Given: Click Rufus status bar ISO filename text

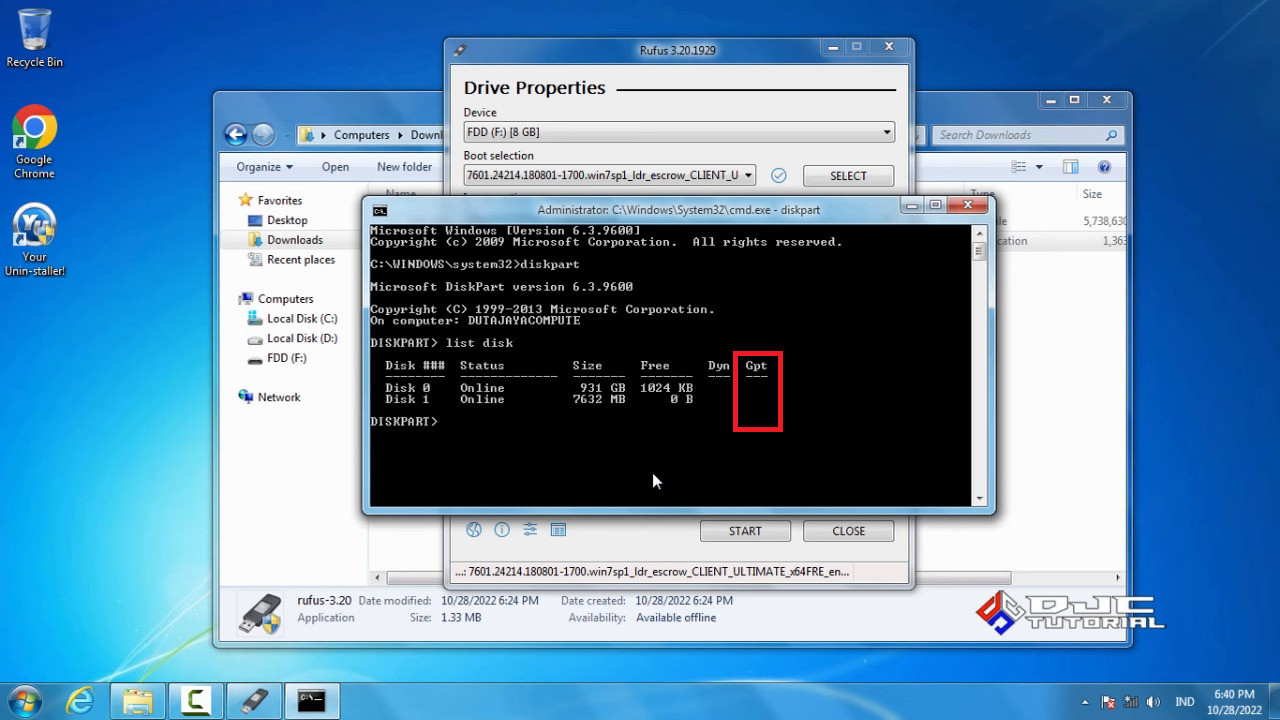Looking at the screenshot, I should pyautogui.click(x=651, y=572).
